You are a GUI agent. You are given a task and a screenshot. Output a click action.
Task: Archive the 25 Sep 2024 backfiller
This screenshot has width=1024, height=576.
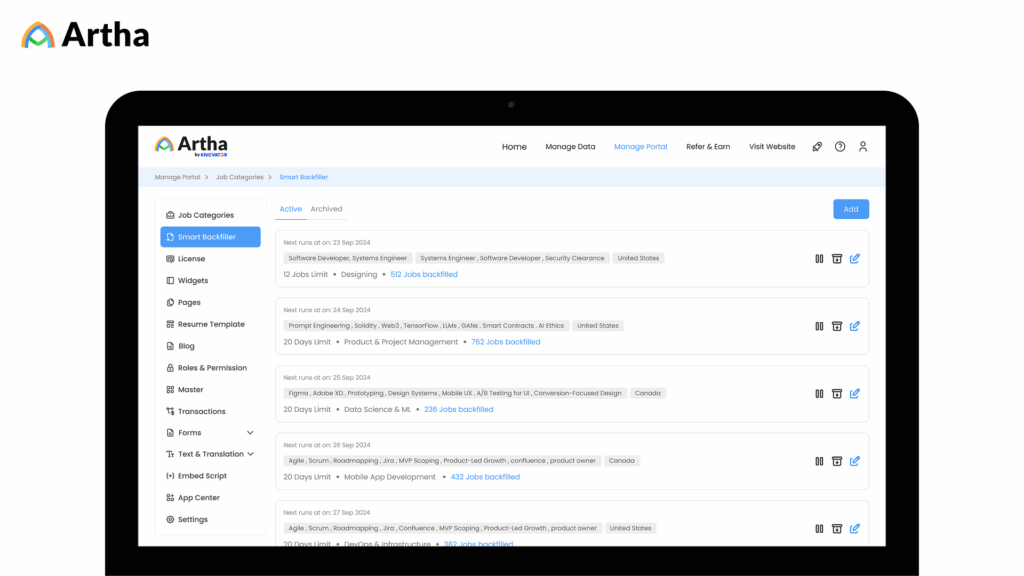coord(837,394)
